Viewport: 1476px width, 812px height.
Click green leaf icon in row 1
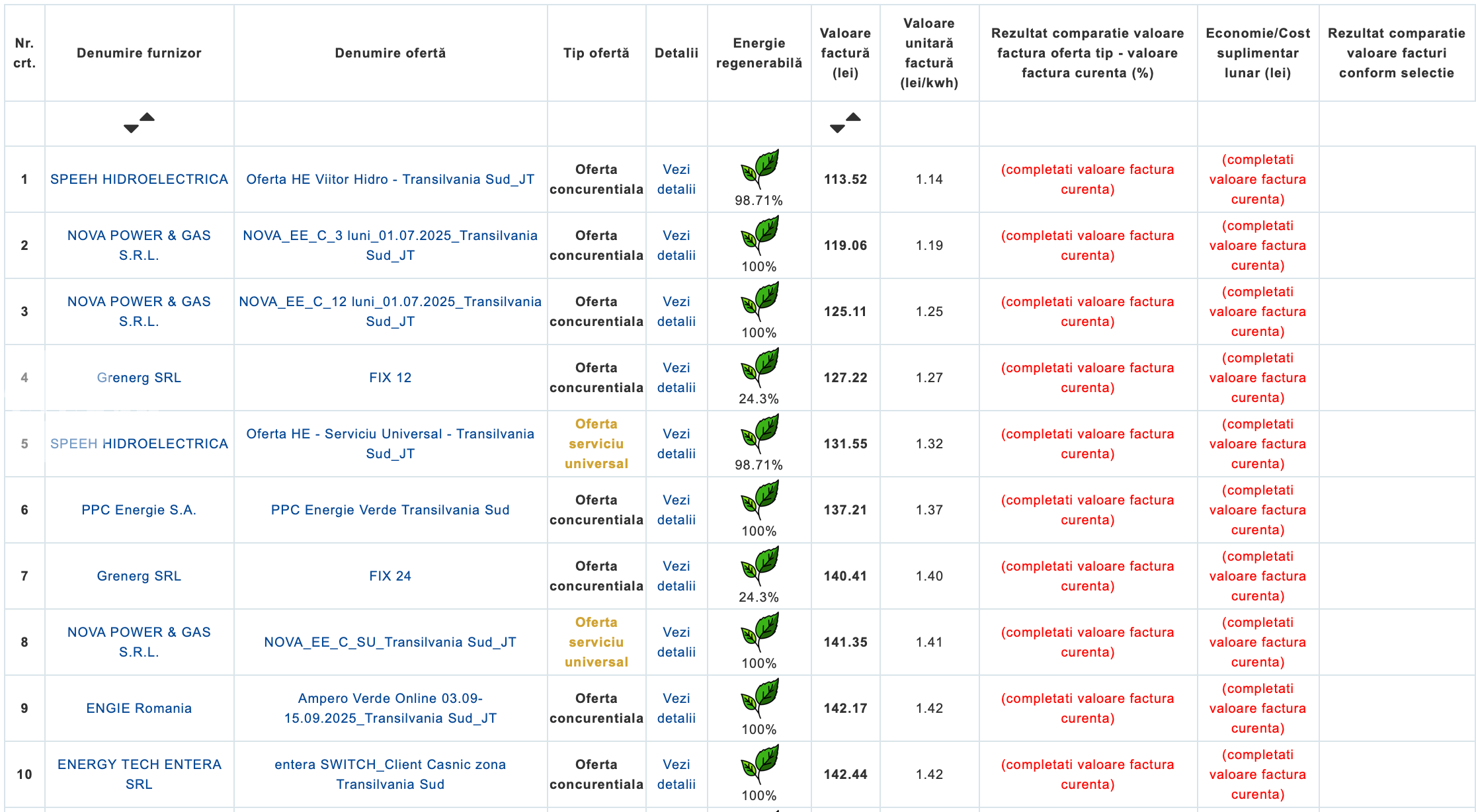point(759,169)
